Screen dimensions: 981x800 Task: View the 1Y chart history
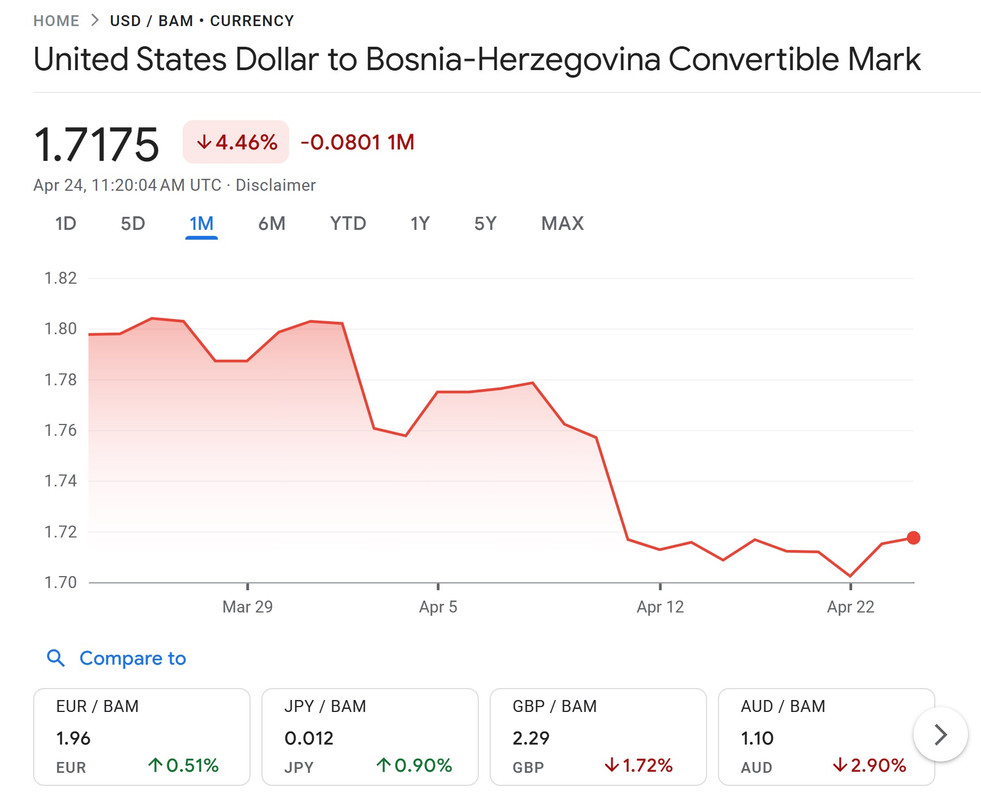(x=420, y=223)
